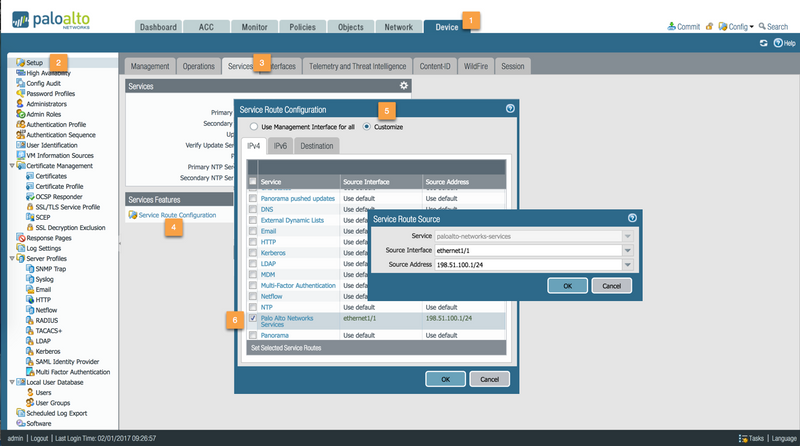800x446 pixels.
Task: Select Use Management Interface for all
Action: point(254,127)
